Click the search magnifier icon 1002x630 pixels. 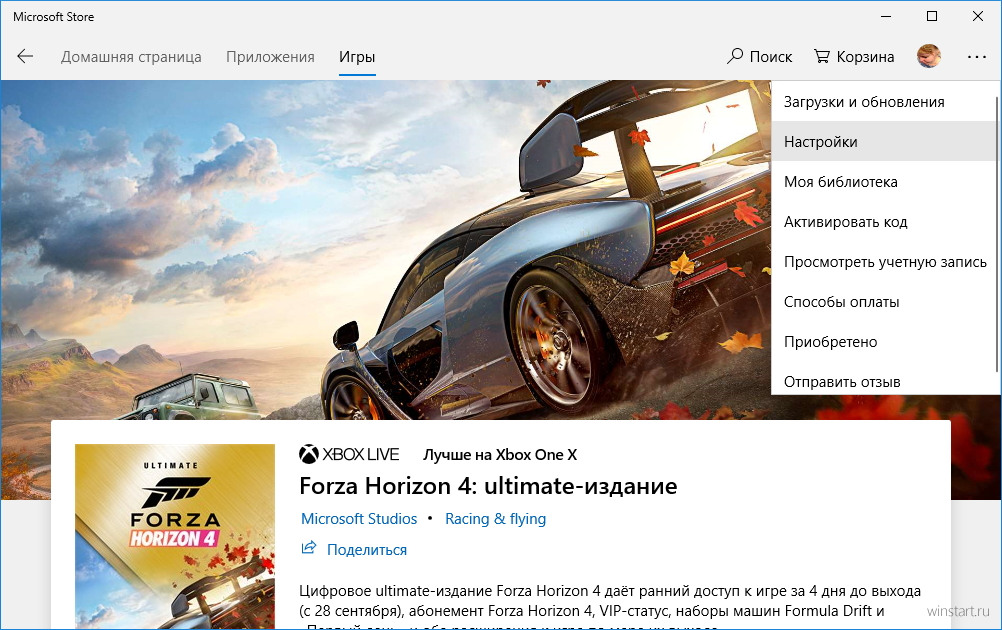click(x=735, y=56)
